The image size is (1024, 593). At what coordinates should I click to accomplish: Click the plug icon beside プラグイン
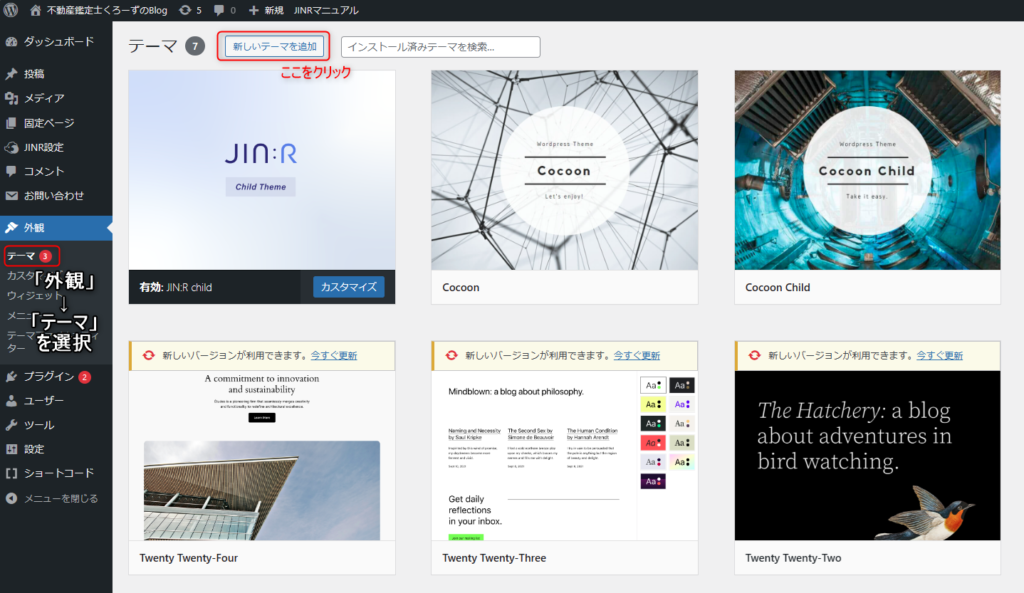pyautogui.click(x=11, y=376)
